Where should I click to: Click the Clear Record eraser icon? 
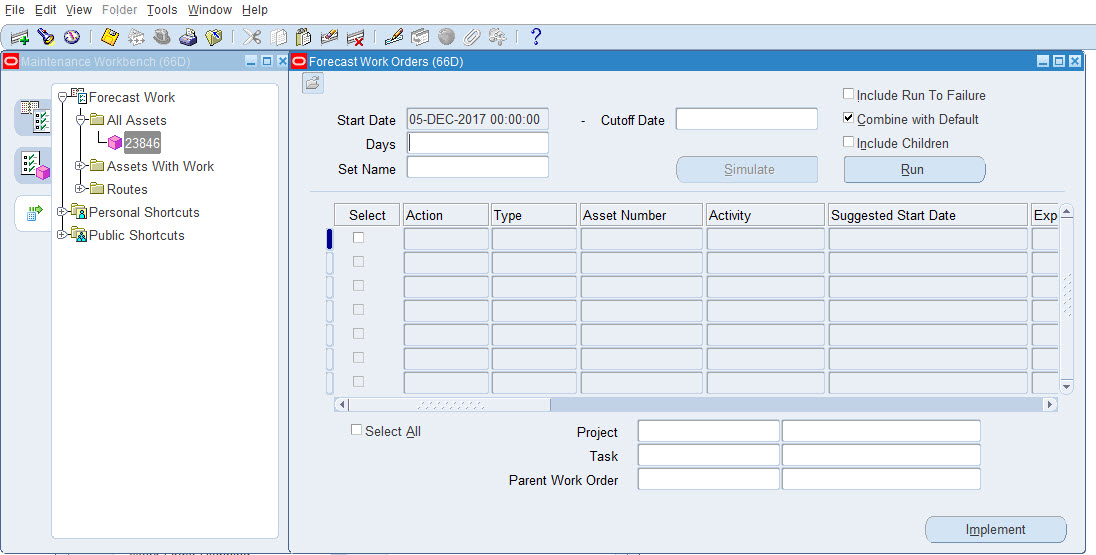coord(329,36)
